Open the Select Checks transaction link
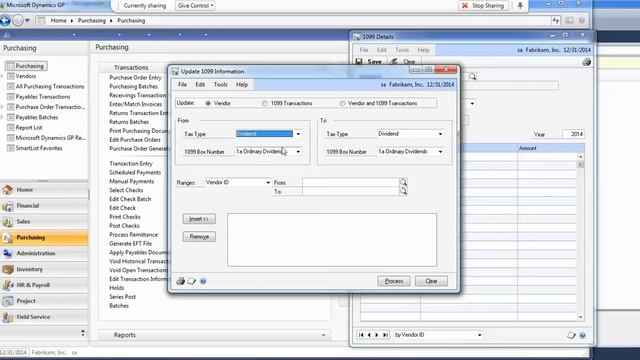This screenshot has height=360, width=640. coord(126,190)
